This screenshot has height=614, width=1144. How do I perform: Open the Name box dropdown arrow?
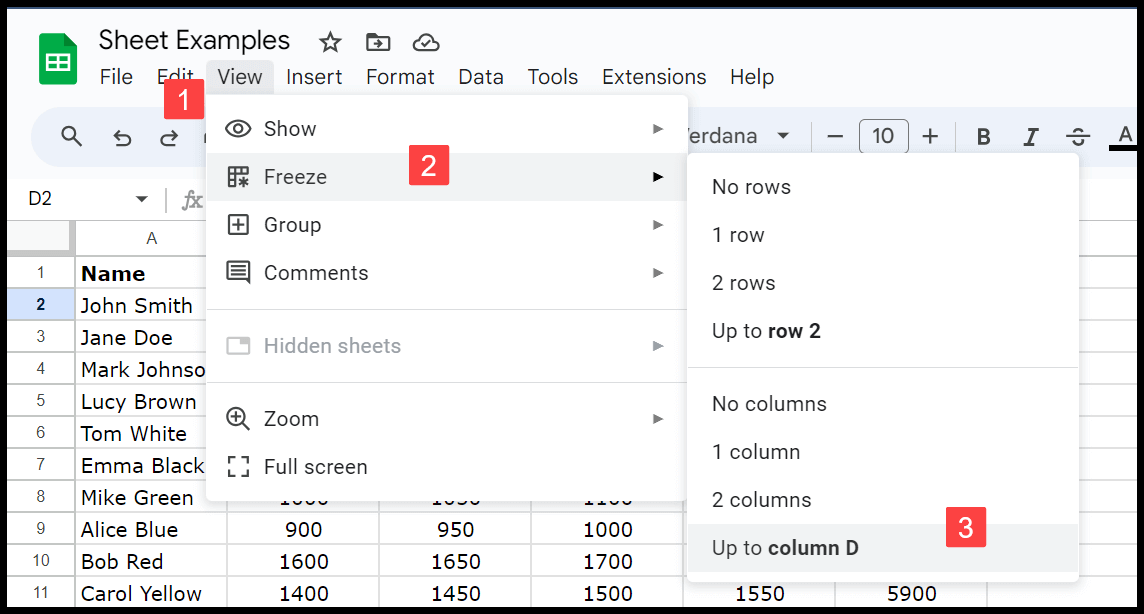coord(142,199)
